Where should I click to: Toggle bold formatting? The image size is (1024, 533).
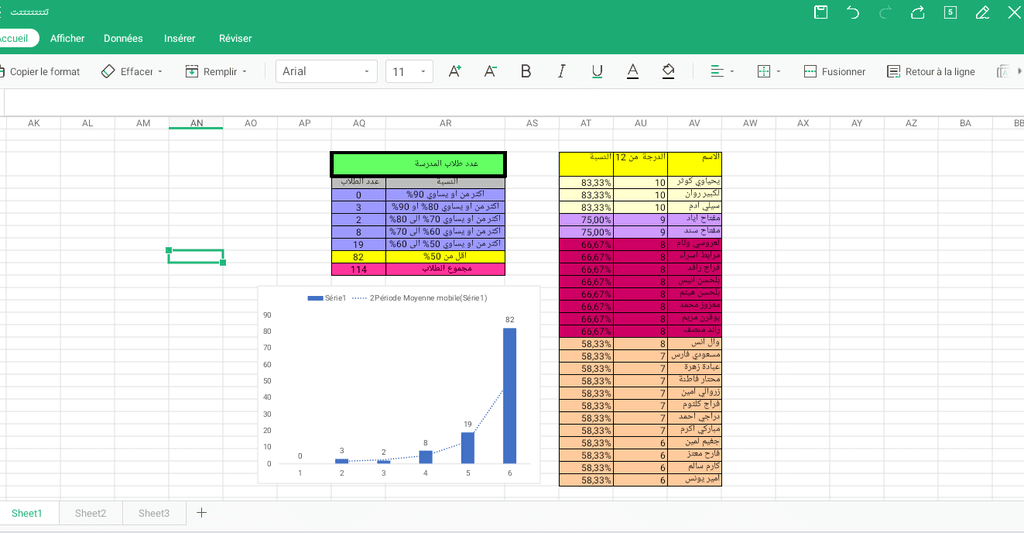(526, 71)
